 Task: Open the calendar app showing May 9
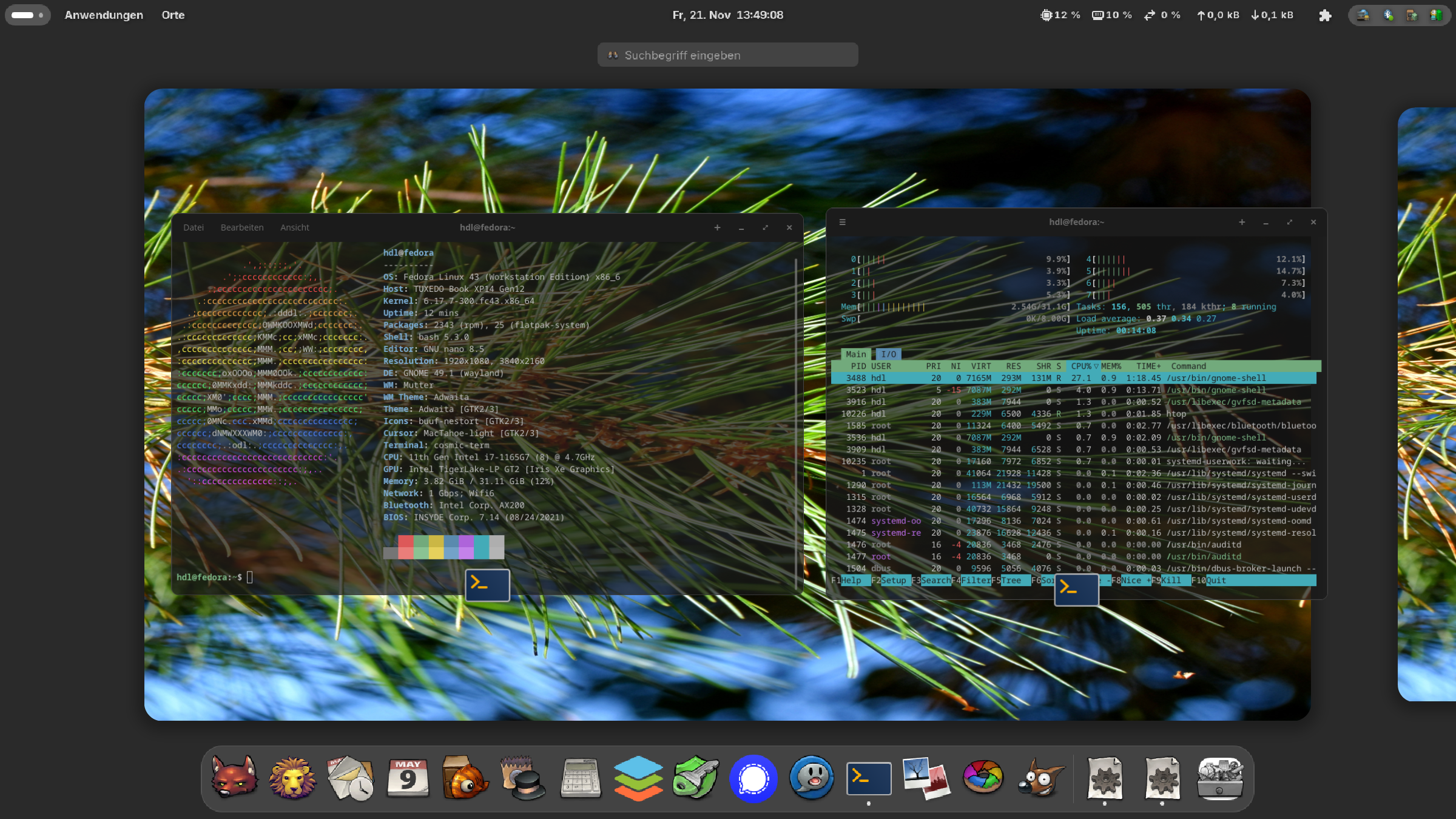[408, 777]
